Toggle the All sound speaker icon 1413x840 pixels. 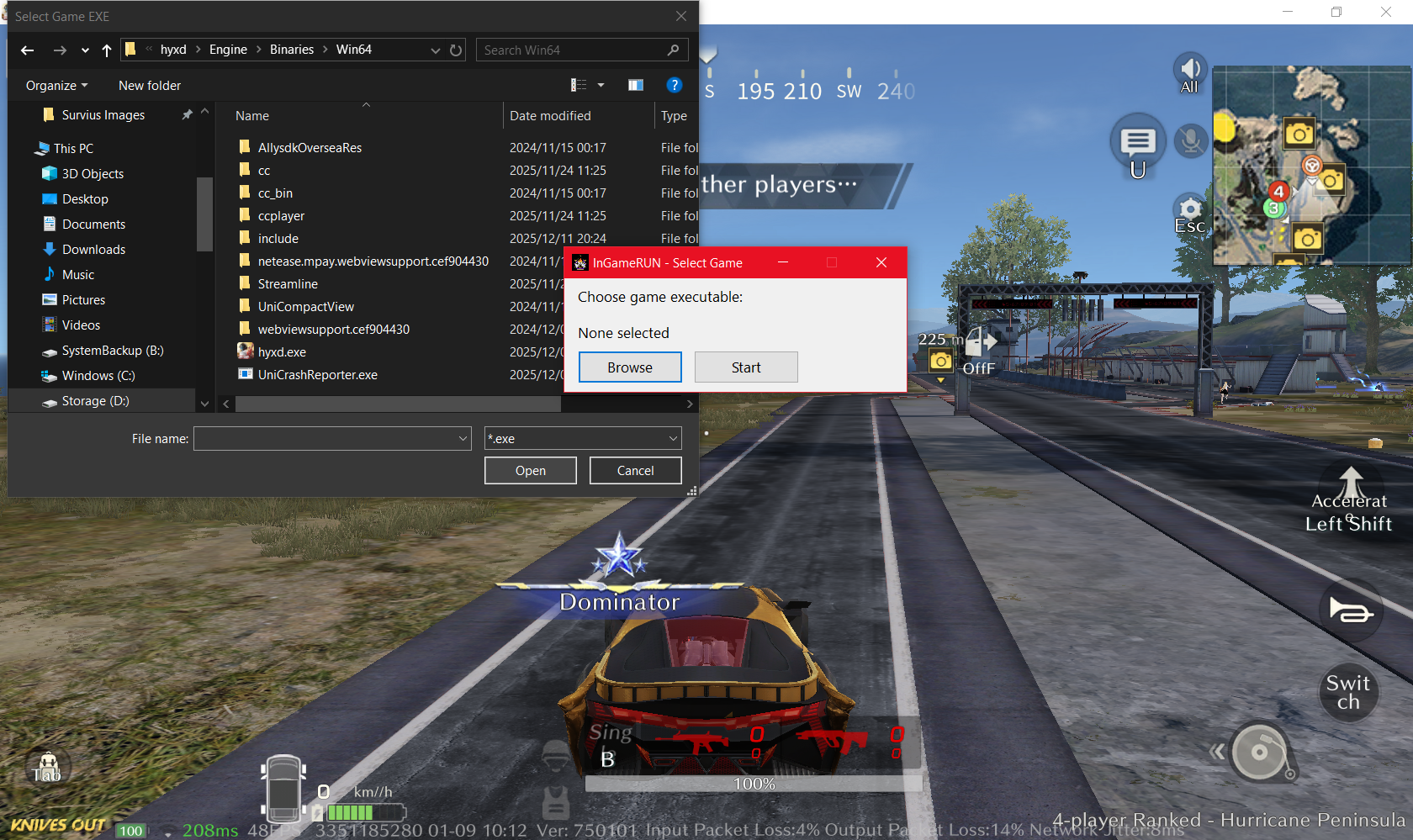(x=1190, y=71)
